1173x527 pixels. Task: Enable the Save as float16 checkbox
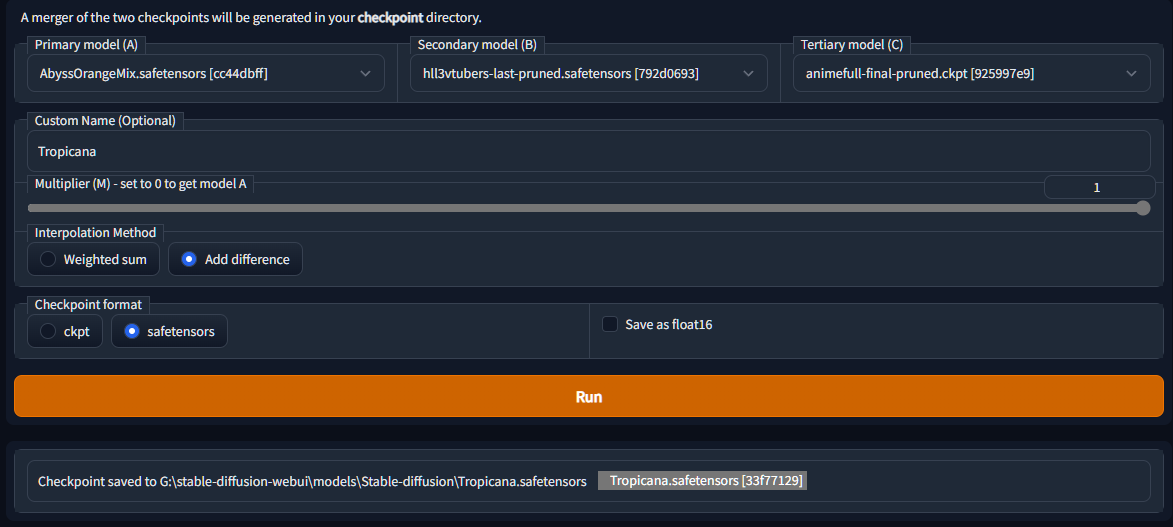pos(610,324)
